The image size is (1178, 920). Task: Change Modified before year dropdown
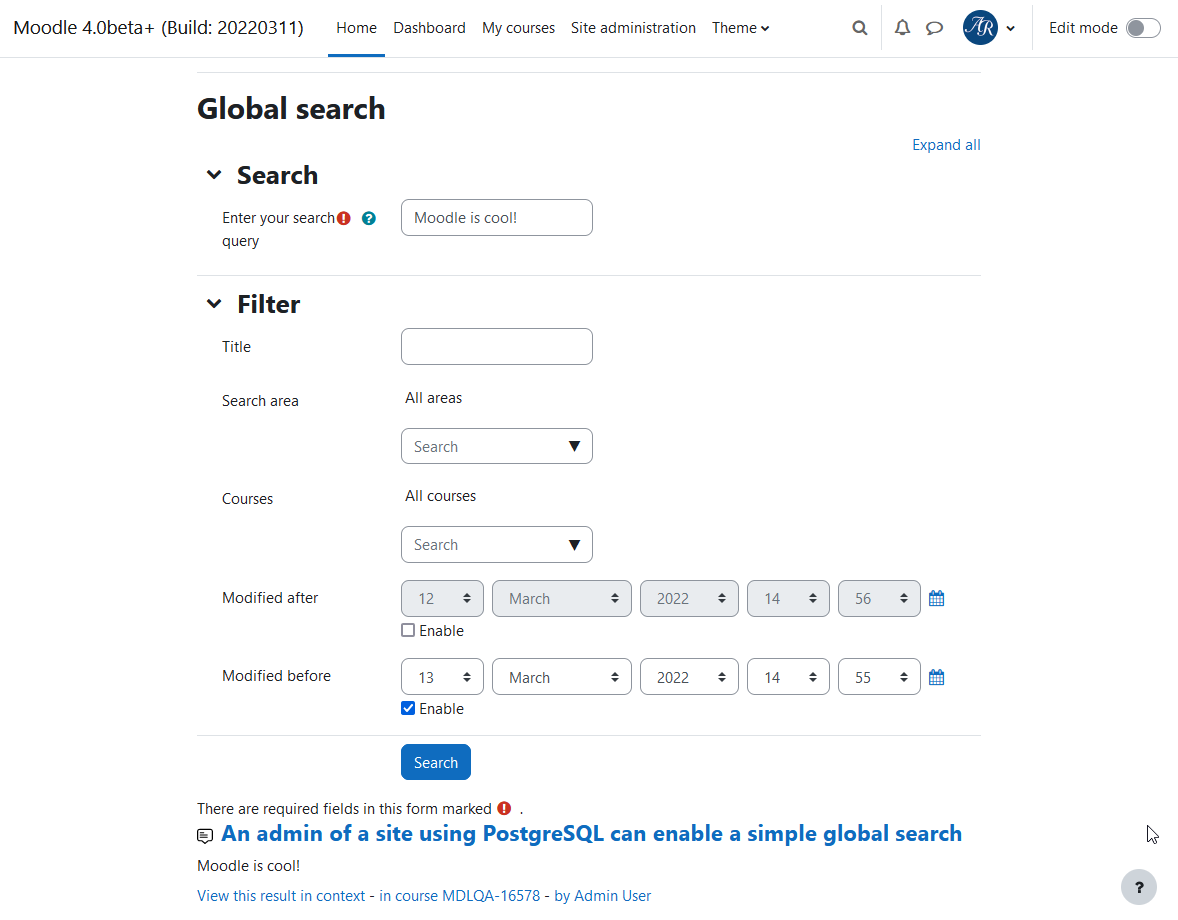pos(689,677)
